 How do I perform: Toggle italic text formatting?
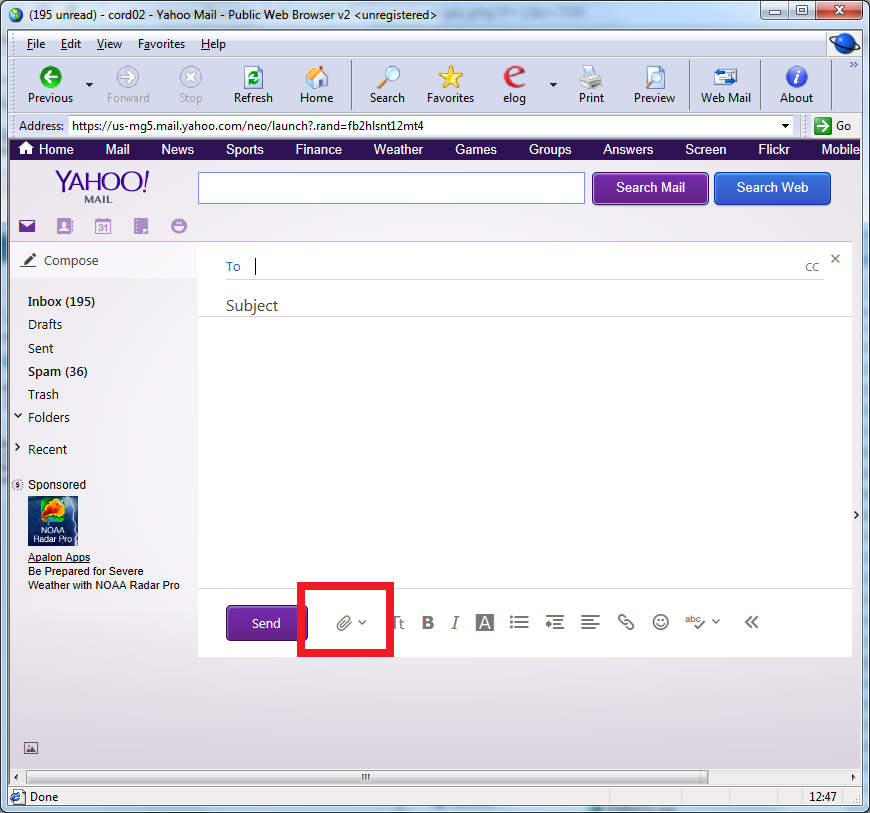pyautogui.click(x=455, y=623)
